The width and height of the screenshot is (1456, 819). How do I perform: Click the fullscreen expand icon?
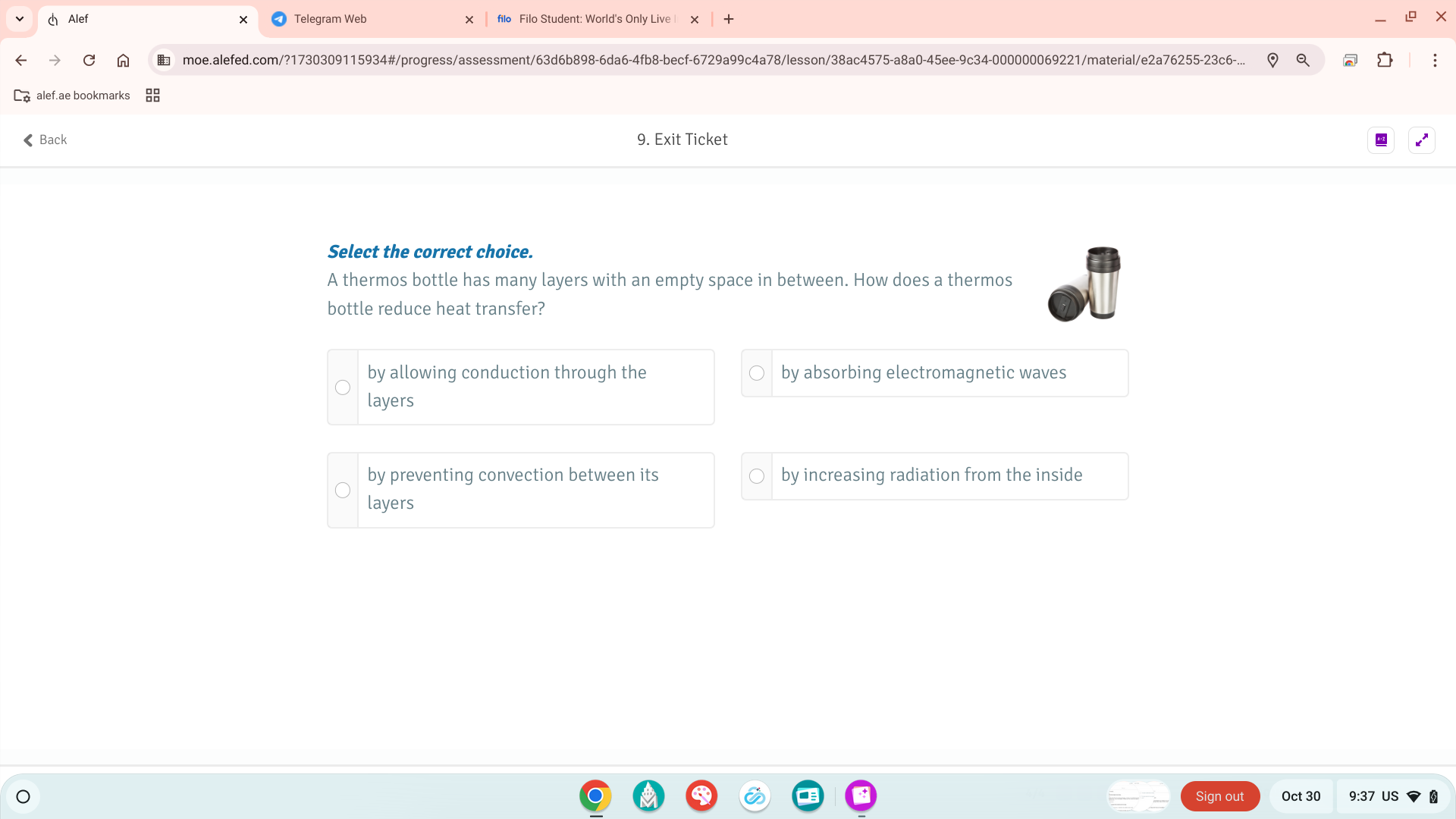click(1421, 140)
